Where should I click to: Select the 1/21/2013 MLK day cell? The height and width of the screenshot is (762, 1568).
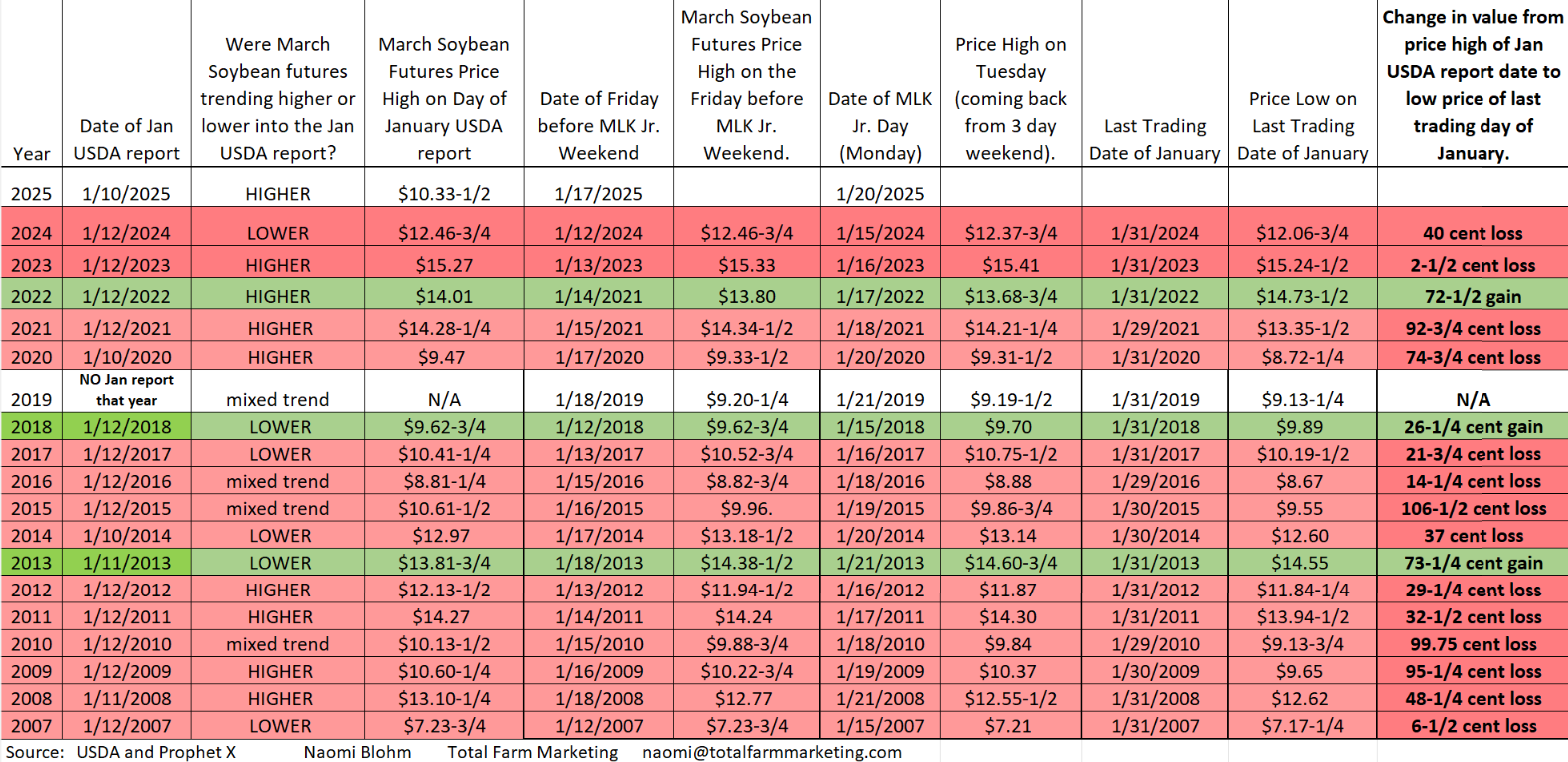879,562
